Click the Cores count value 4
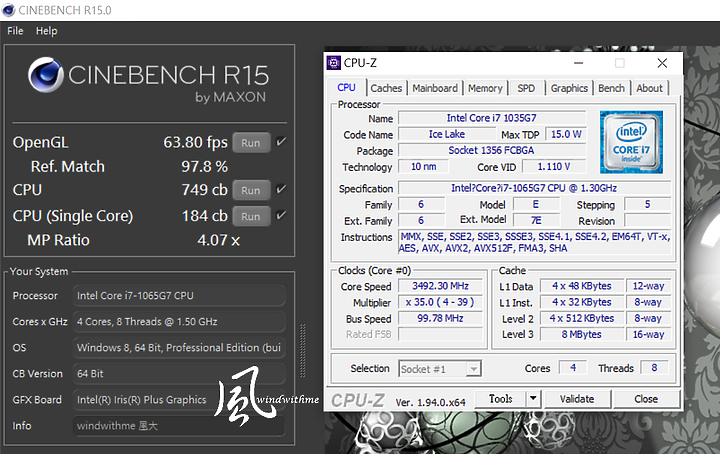720x454 pixels. pyautogui.click(x=573, y=368)
